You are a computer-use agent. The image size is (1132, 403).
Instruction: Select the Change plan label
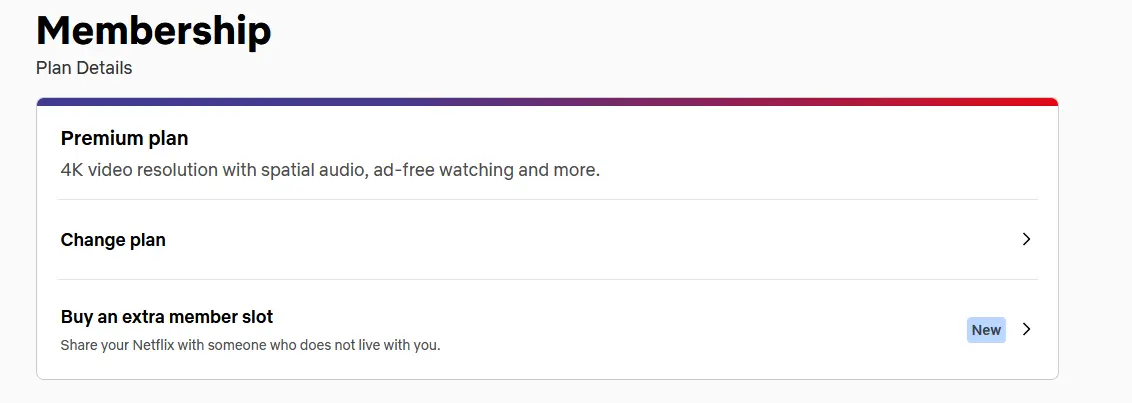pos(113,240)
